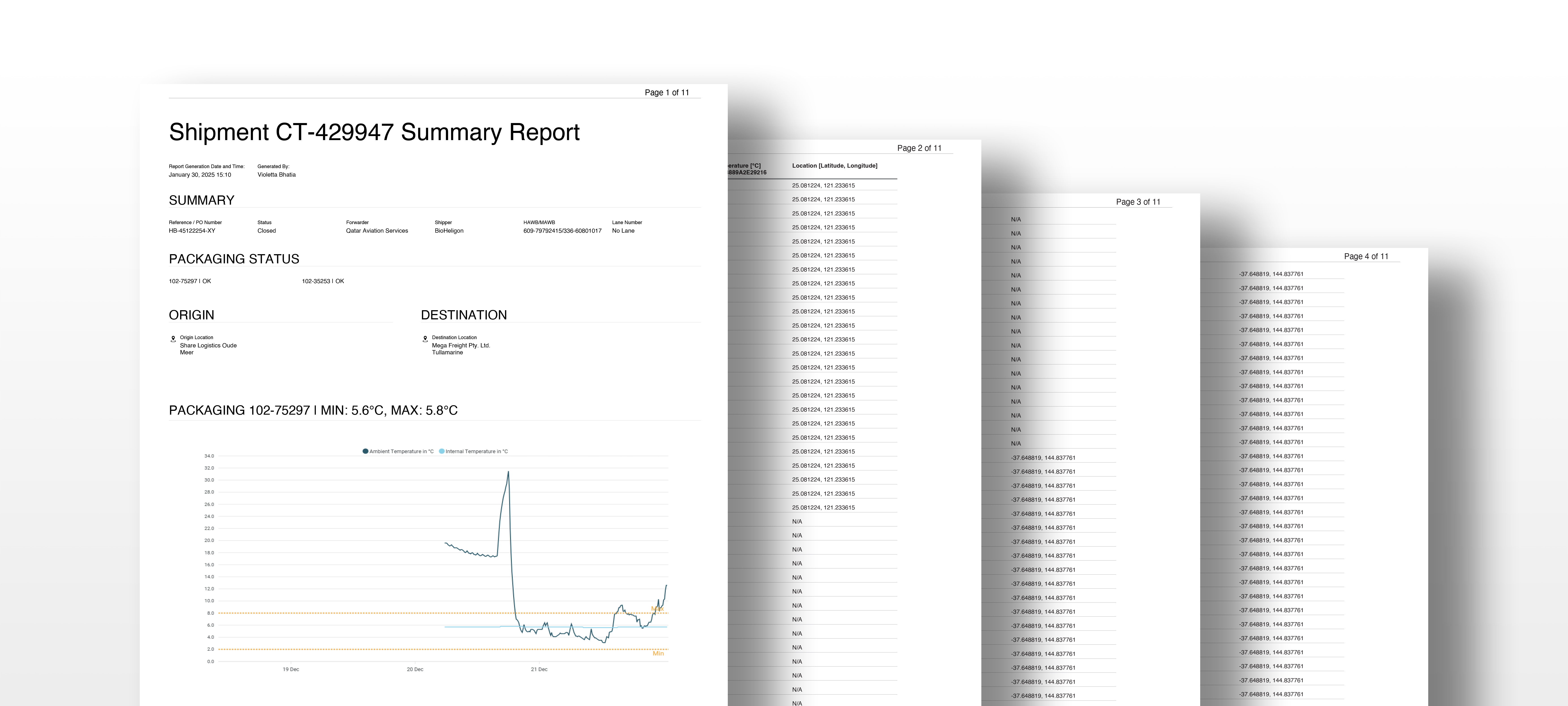Select the Page 1 of 11 label
The image size is (1568, 706).
coord(667,93)
